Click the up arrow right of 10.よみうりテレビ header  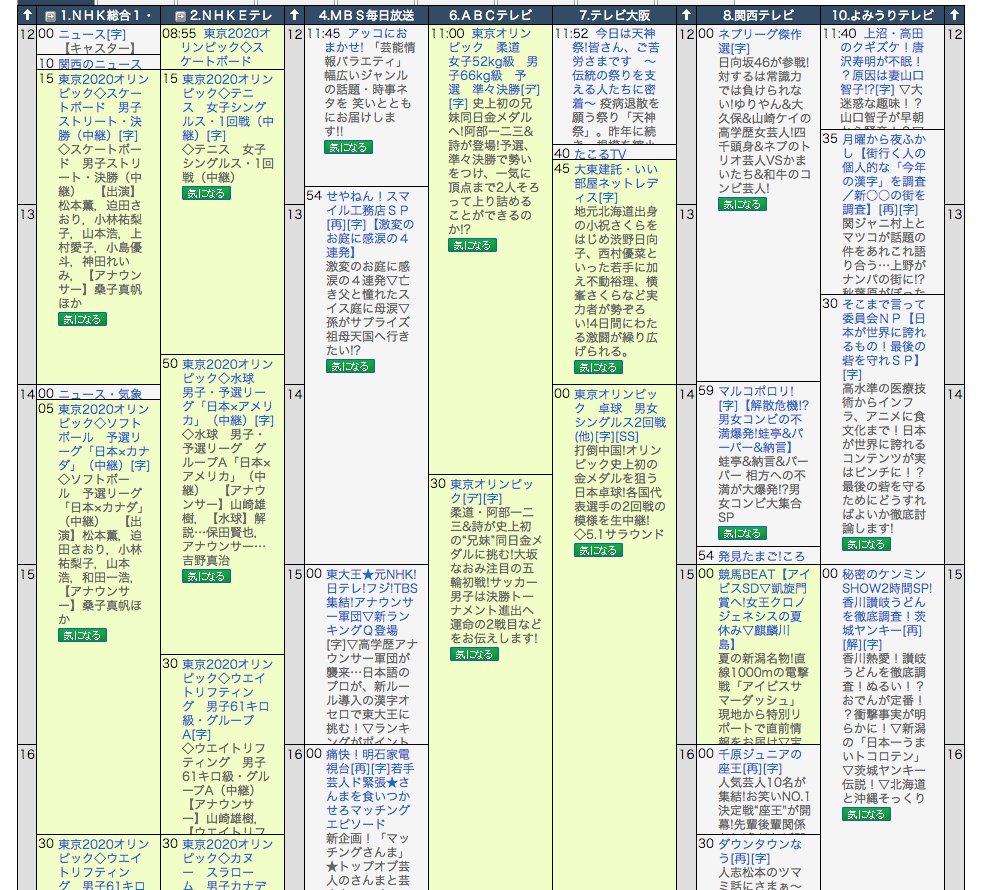954,15
